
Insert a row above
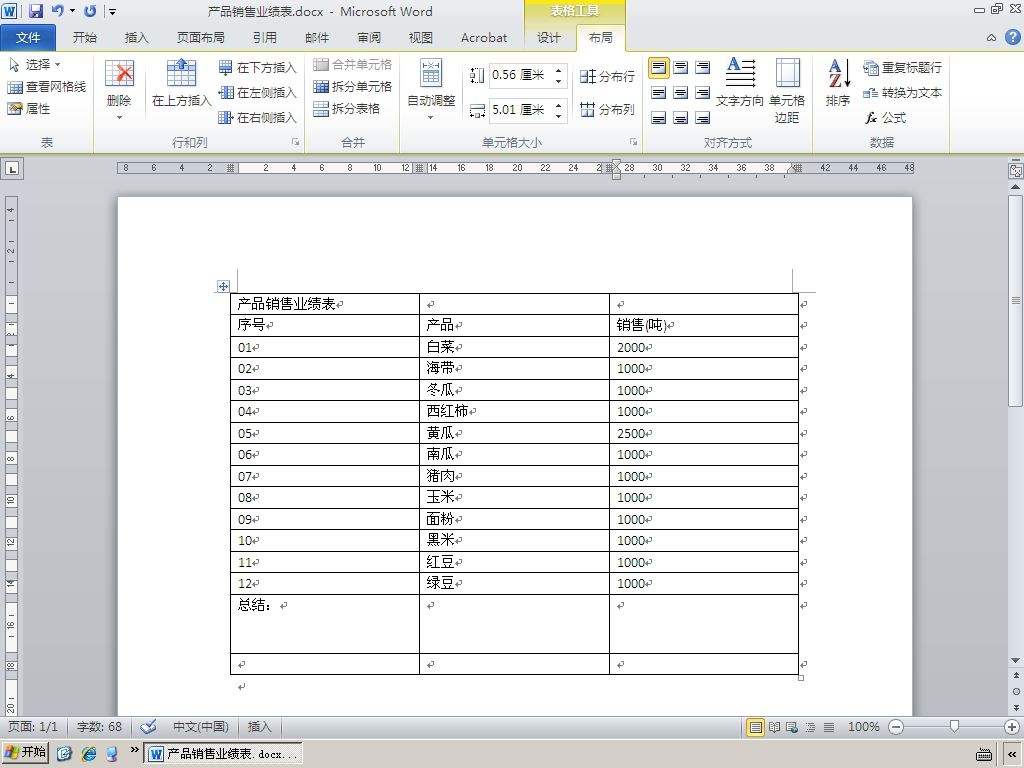[182, 83]
